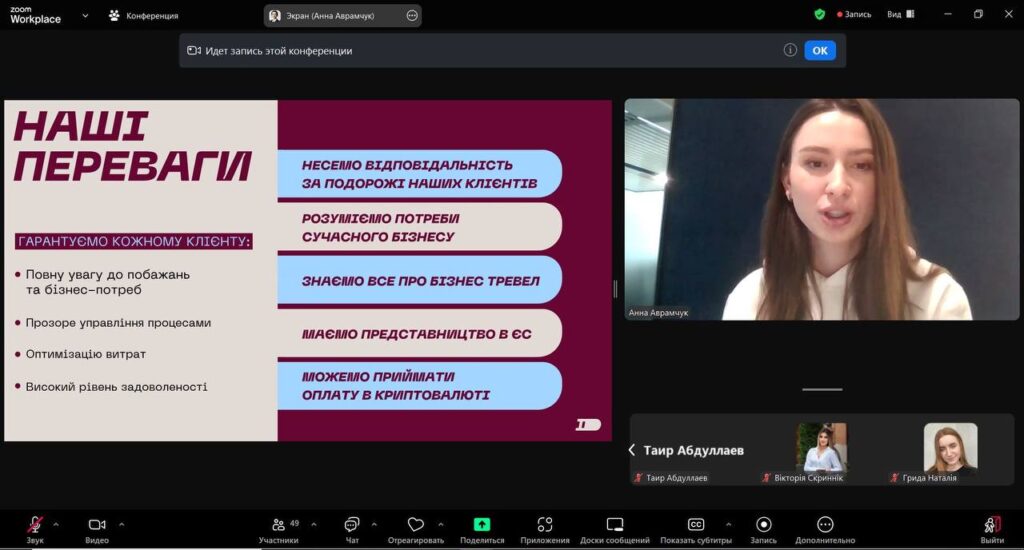Screen dimensions: 1024x550
Task: Open the Участники participants list
Action: tap(278, 525)
